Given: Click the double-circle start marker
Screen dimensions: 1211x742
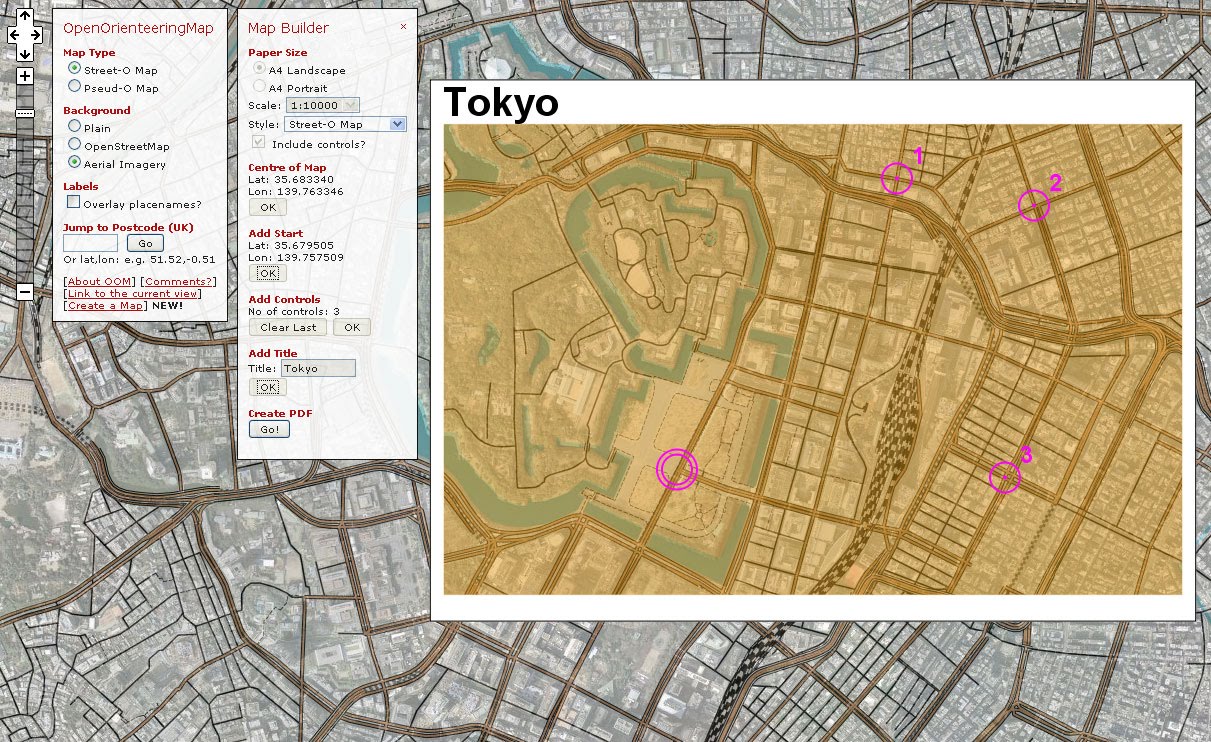Looking at the screenshot, I should (676, 469).
